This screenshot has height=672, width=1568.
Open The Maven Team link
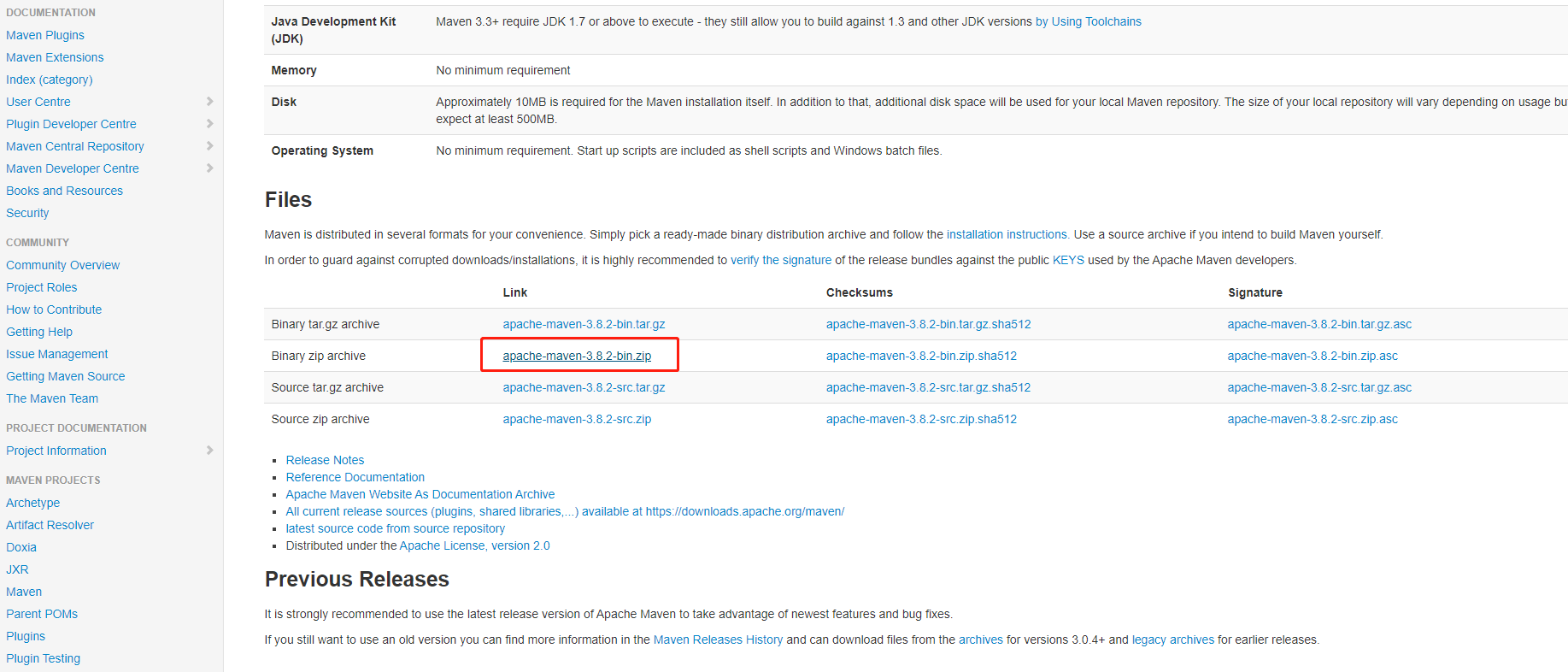[52, 398]
